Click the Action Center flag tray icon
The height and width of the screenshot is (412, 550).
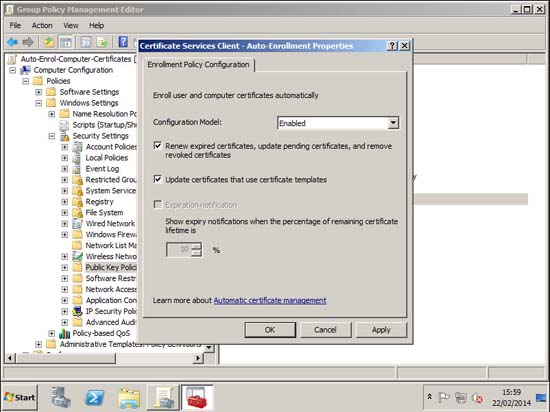444,398
